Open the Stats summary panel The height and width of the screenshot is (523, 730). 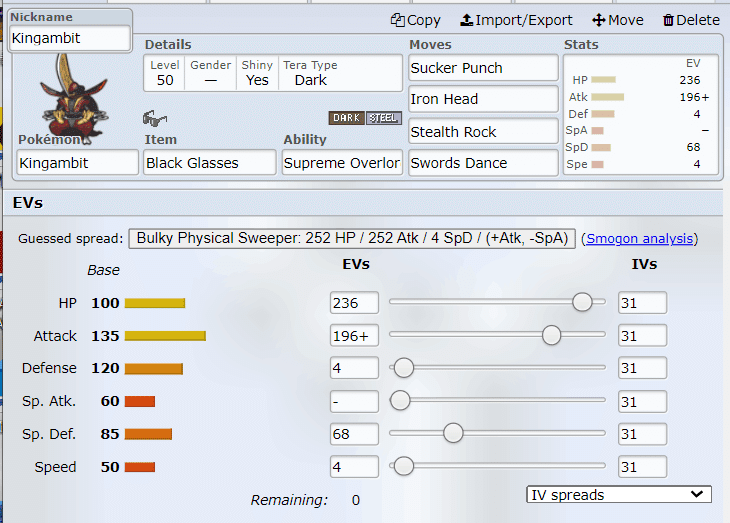641,115
